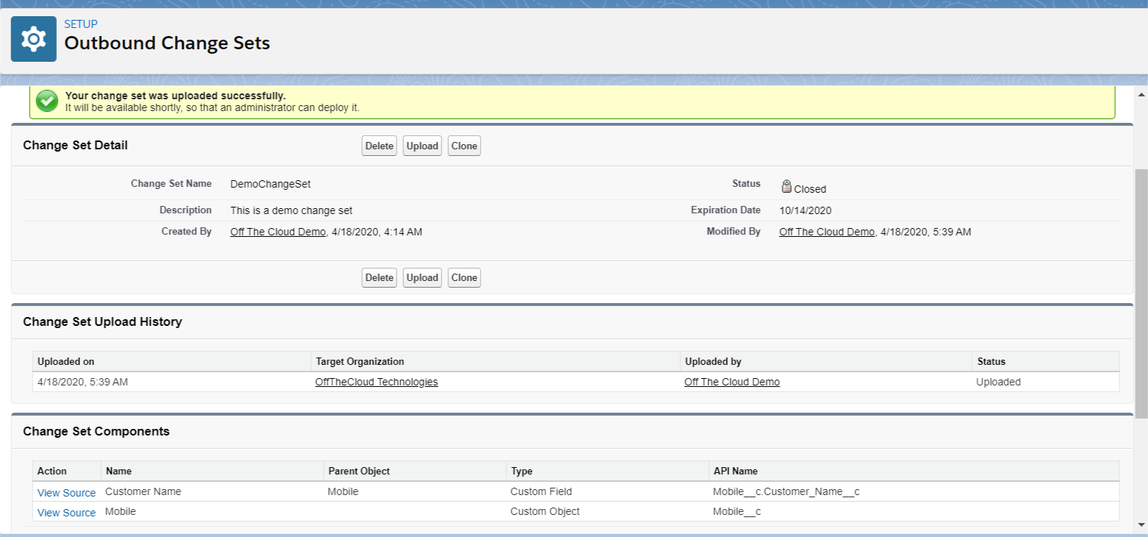Click the 'Outbound Change Sets' page title
Viewport: 1148px width, 537px height.
[x=167, y=43]
